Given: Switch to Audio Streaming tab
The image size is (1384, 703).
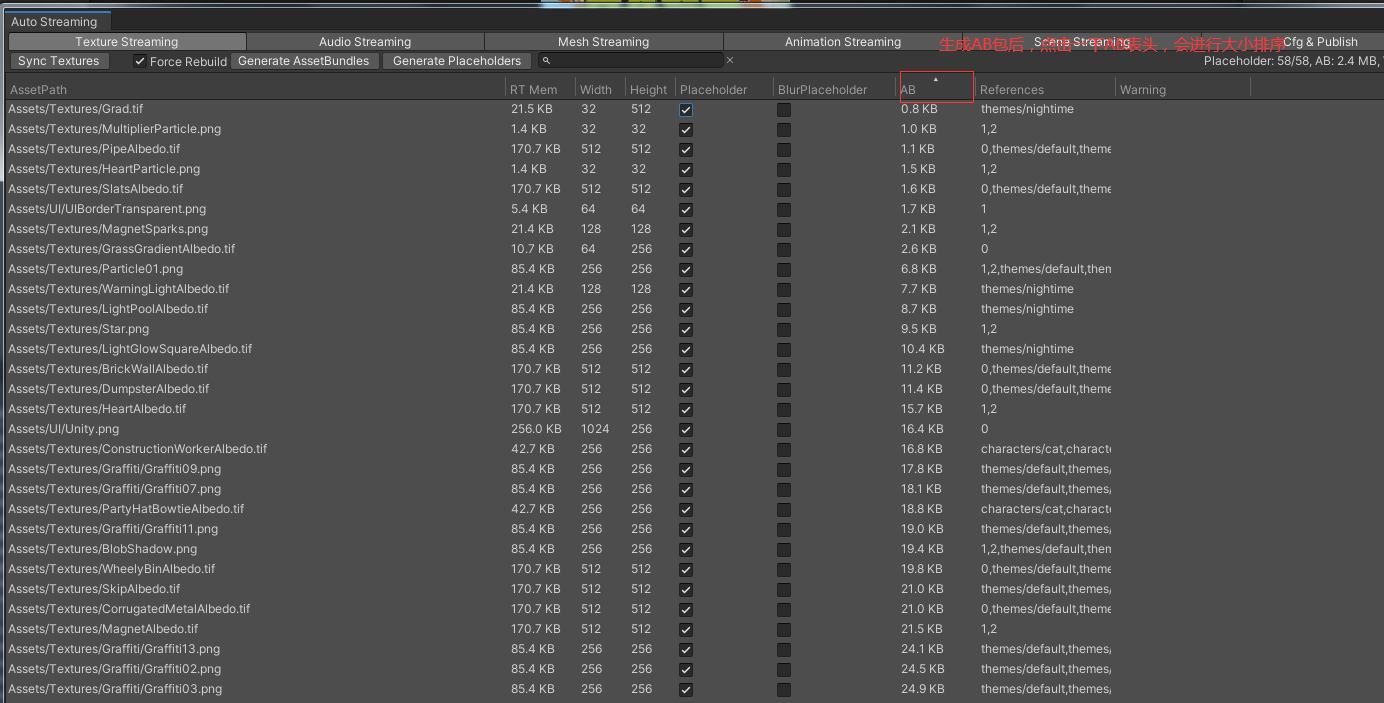Looking at the screenshot, I should (365, 41).
